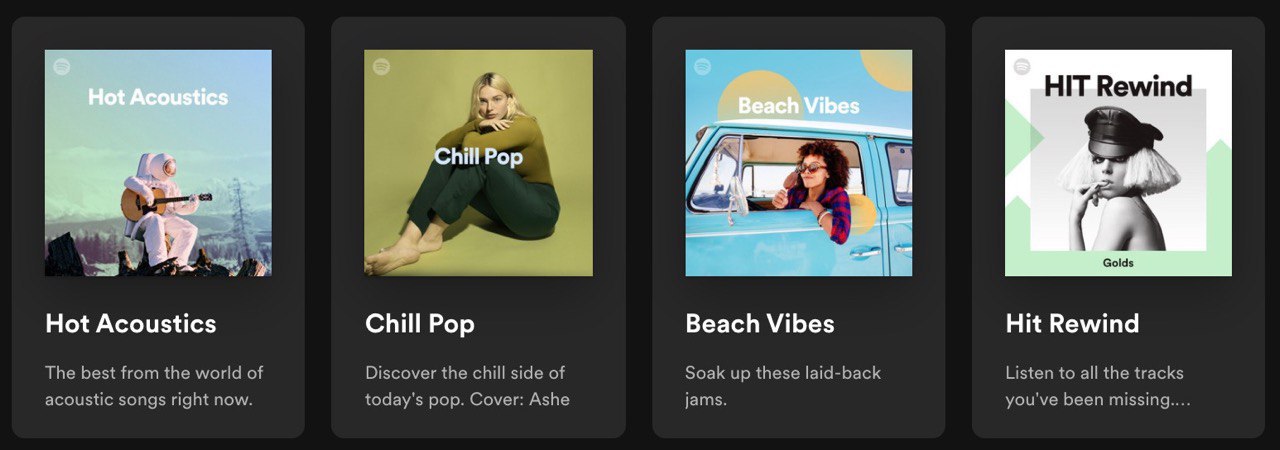Open the Chill Pop cover art

478,163
